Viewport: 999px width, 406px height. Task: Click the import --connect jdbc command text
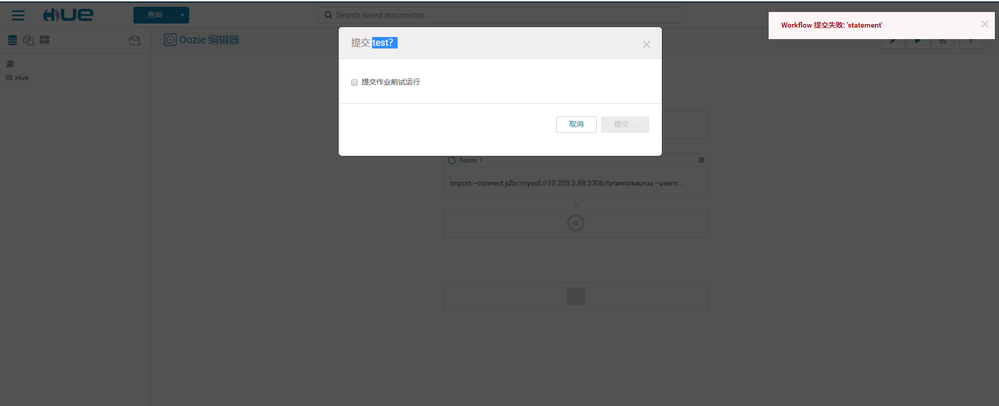[566, 183]
